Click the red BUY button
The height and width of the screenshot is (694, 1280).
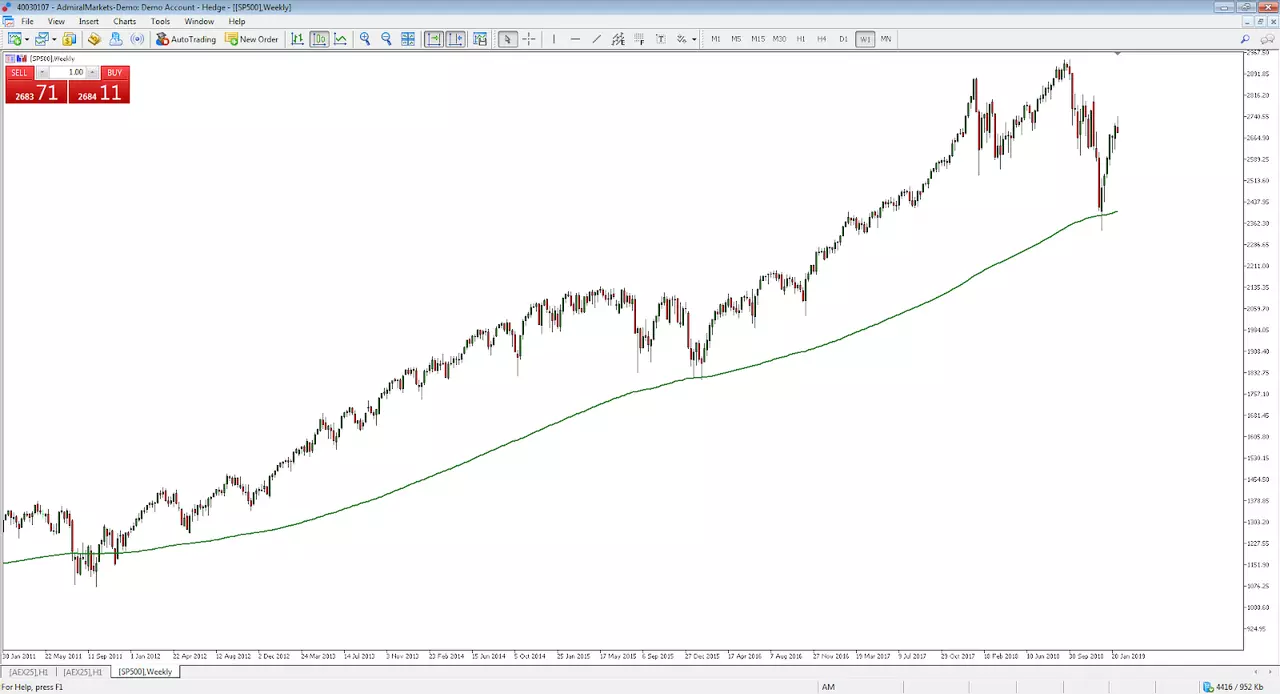115,72
